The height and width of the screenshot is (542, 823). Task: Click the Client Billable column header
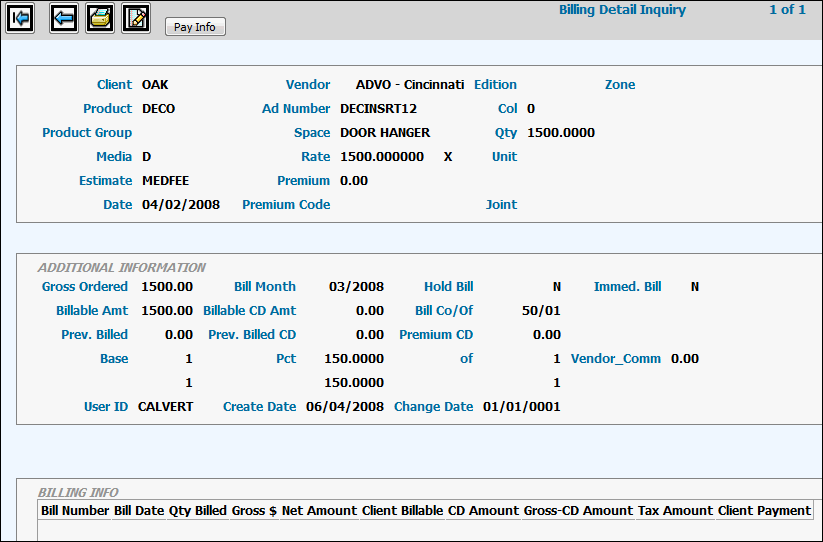click(402, 510)
